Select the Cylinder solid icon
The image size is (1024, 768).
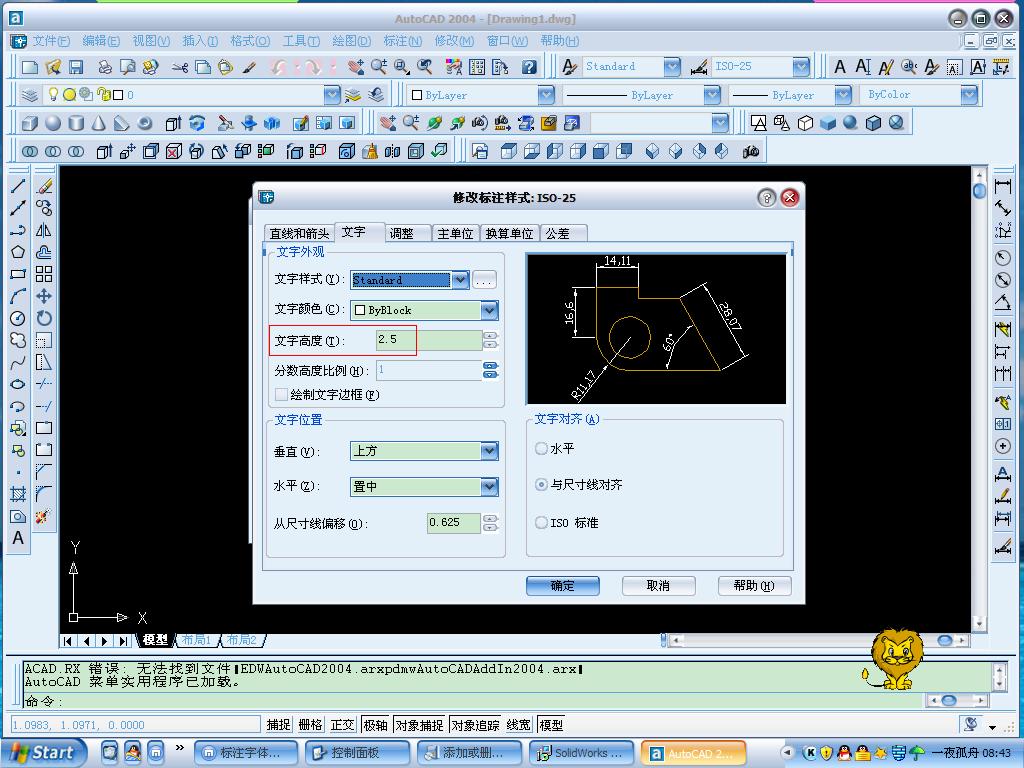tap(76, 123)
